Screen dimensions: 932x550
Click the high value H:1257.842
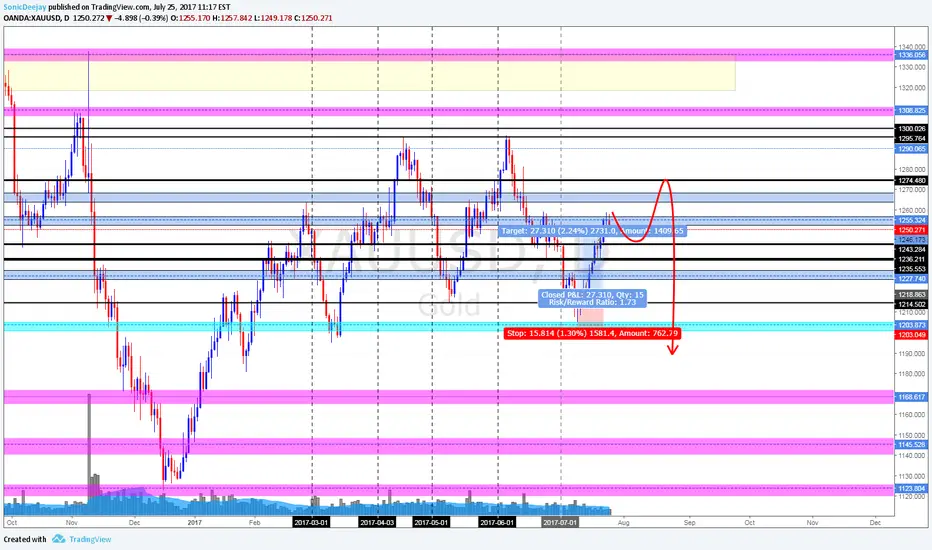tap(232, 18)
